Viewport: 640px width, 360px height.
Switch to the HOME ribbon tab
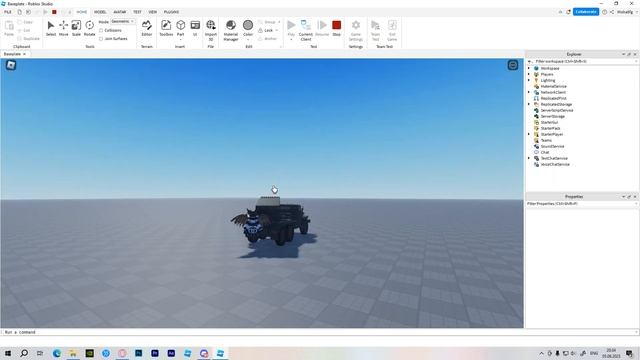pos(82,12)
